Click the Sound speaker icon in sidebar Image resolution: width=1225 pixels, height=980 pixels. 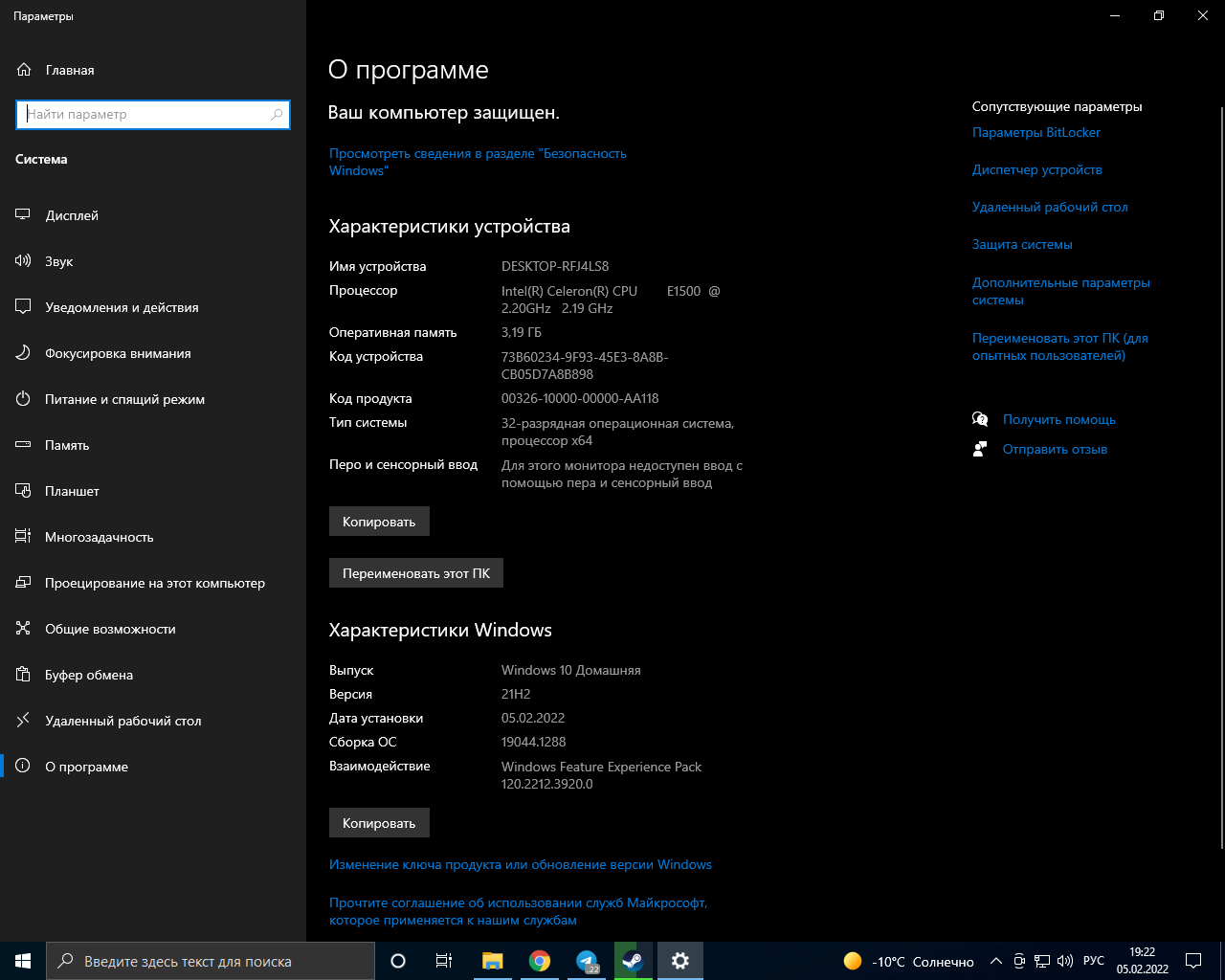[x=23, y=261]
